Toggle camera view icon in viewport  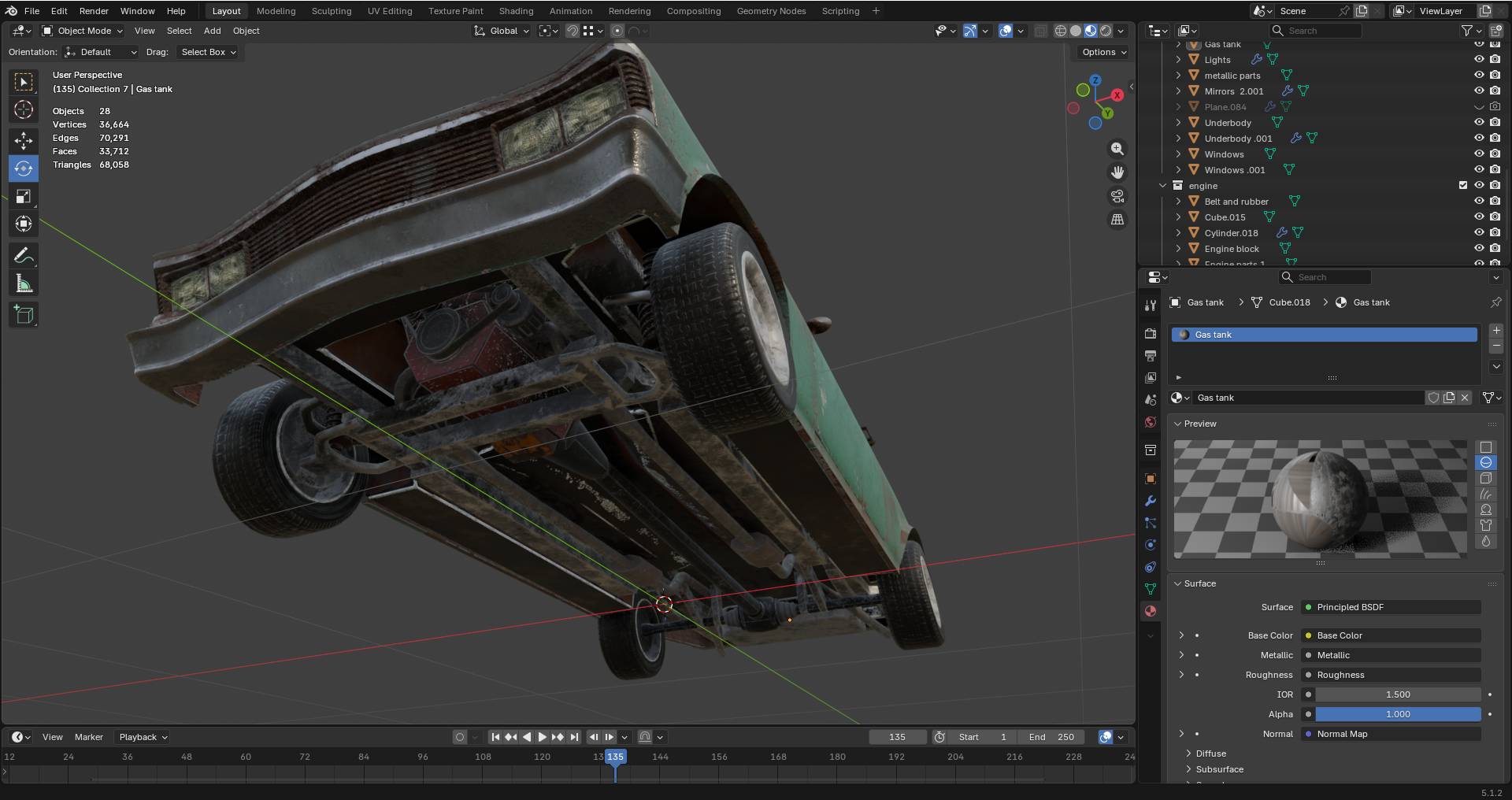(x=1117, y=196)
